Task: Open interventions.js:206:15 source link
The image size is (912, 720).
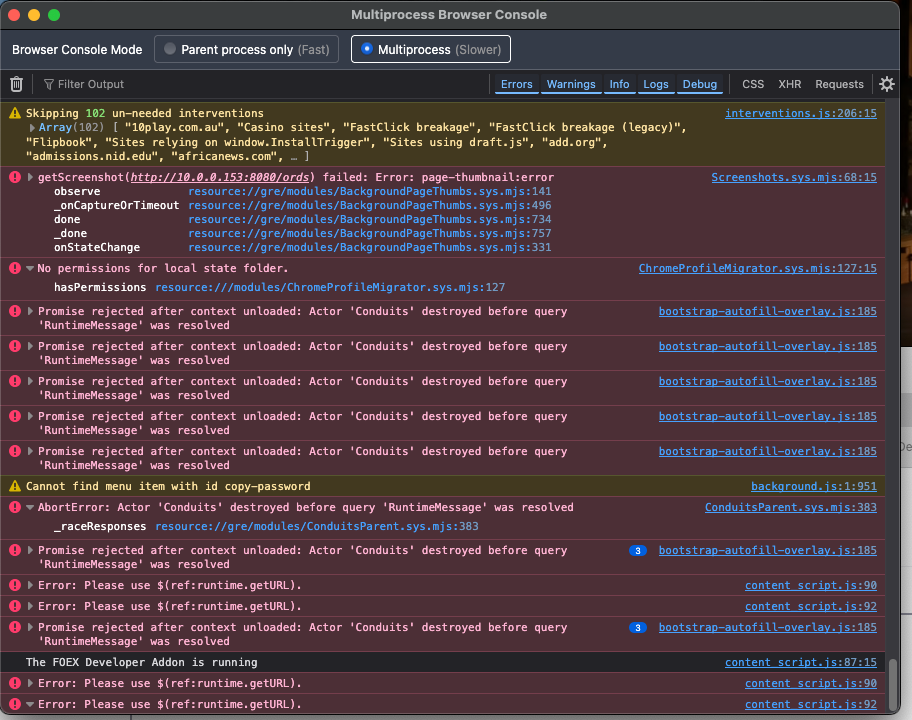Action: (x=800, y=114)
